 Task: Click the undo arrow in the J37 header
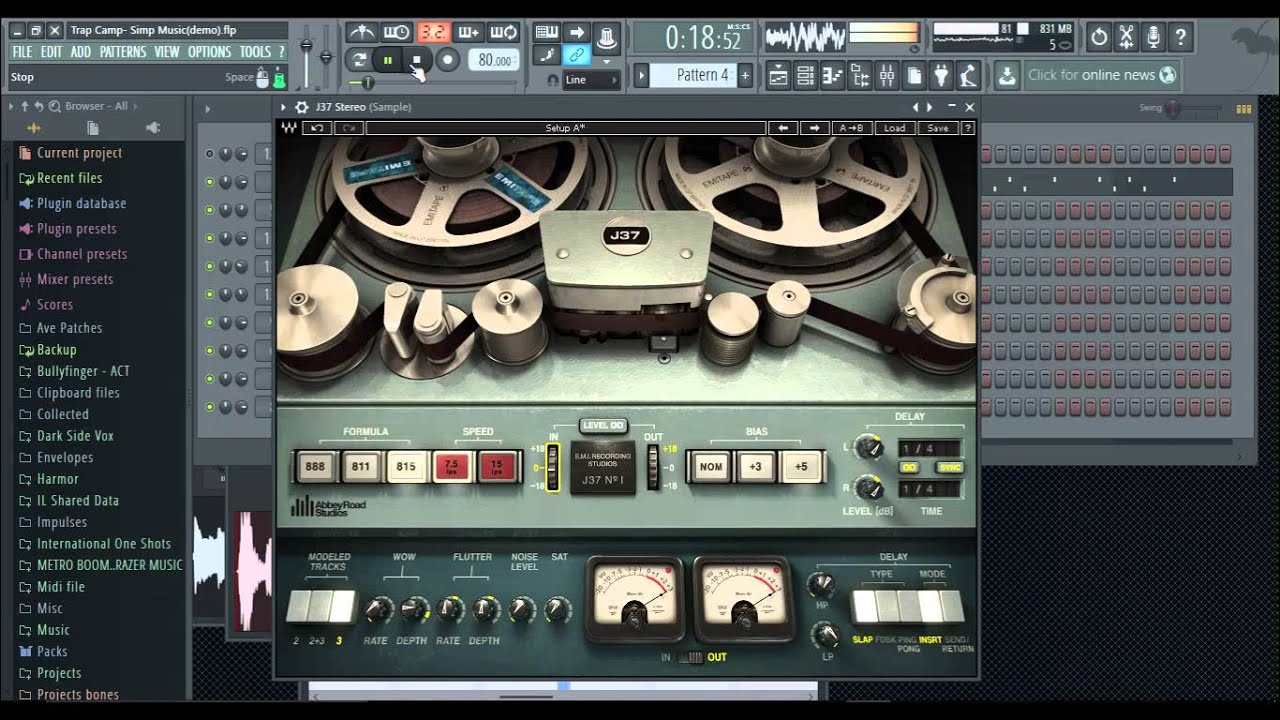coord(317,128)
